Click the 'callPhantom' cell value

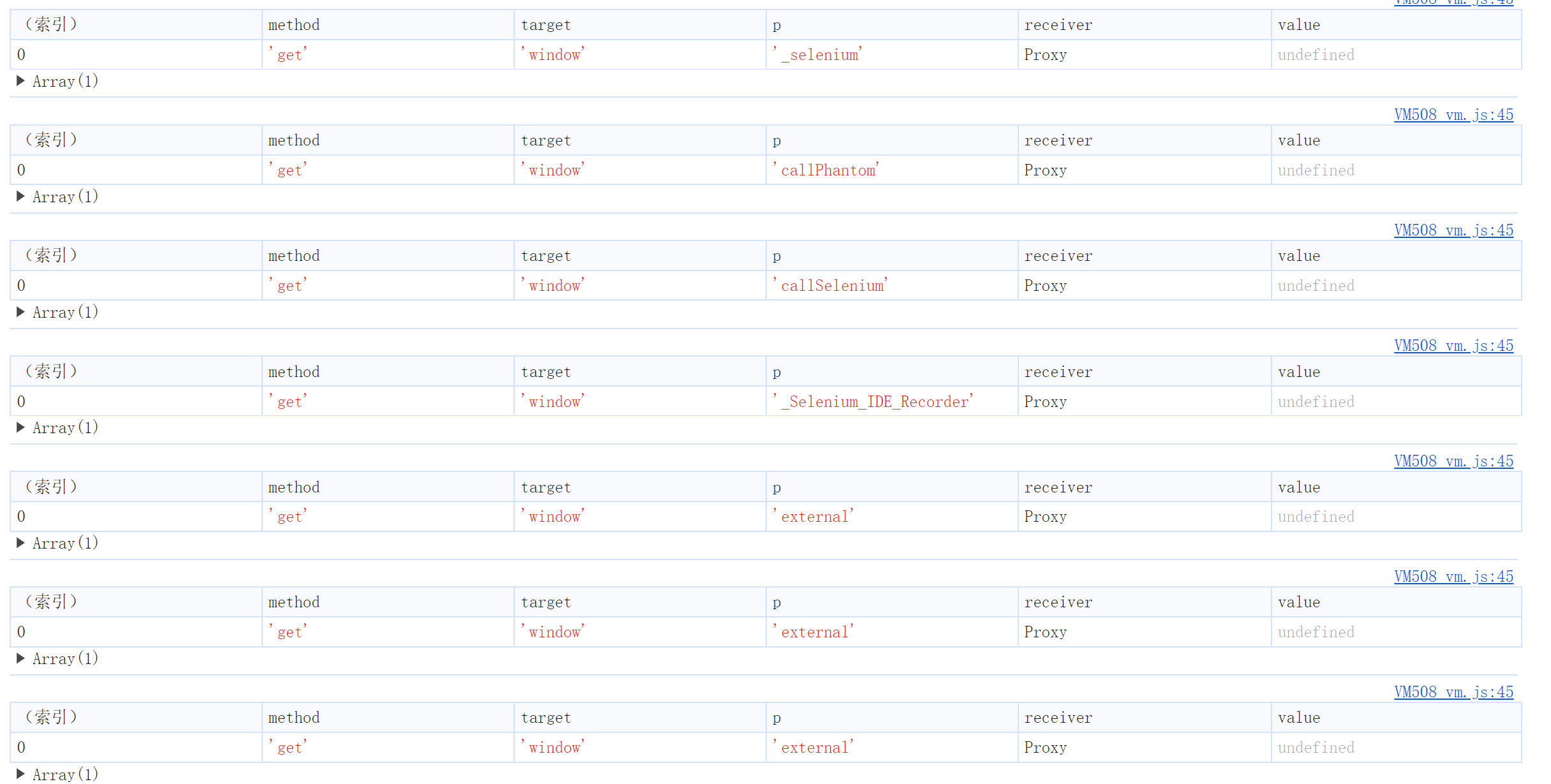[826, 170]
